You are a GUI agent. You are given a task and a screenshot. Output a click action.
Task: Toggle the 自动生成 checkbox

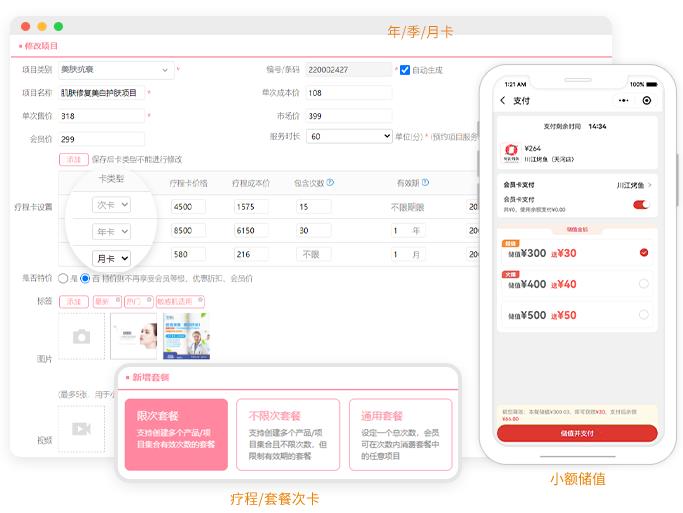(404, 70)
